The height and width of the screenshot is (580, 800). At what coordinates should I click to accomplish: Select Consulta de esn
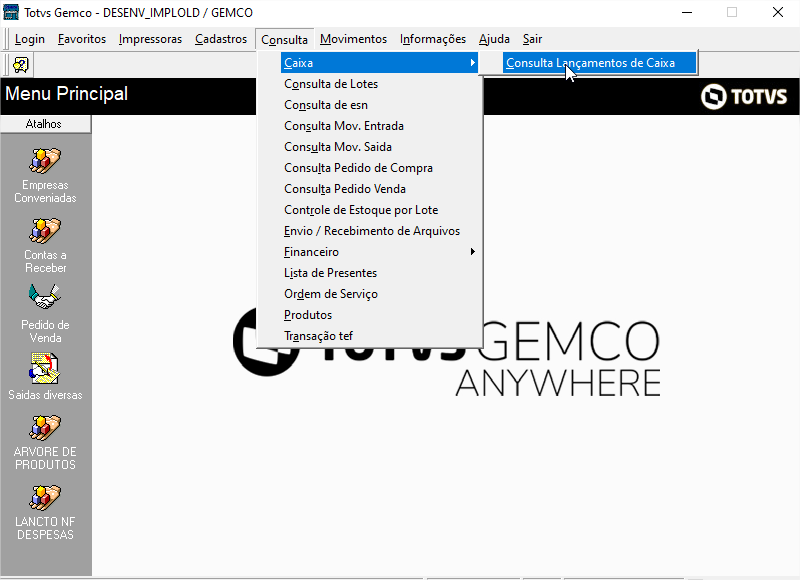pyautogui.click(x=380, y=105)
